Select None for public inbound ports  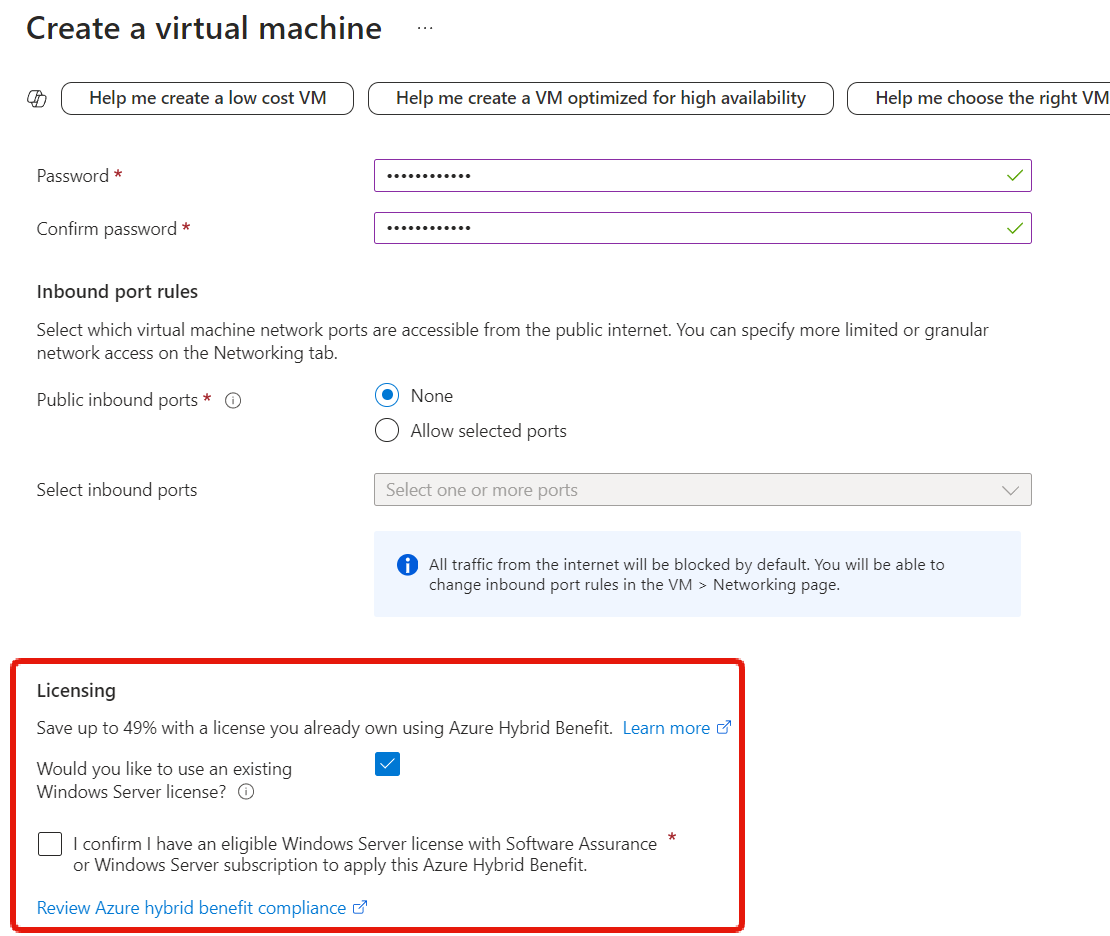(387, 395)
